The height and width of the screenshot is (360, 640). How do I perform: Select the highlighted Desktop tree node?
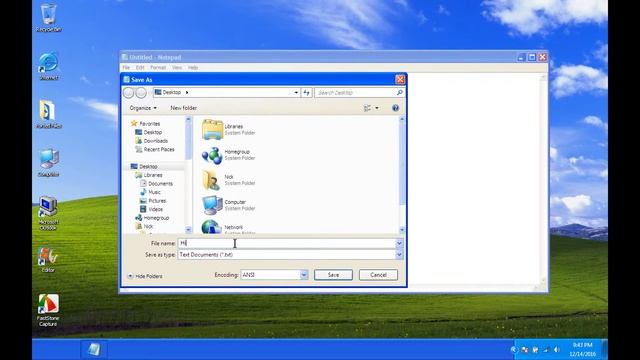click(144, 167)
